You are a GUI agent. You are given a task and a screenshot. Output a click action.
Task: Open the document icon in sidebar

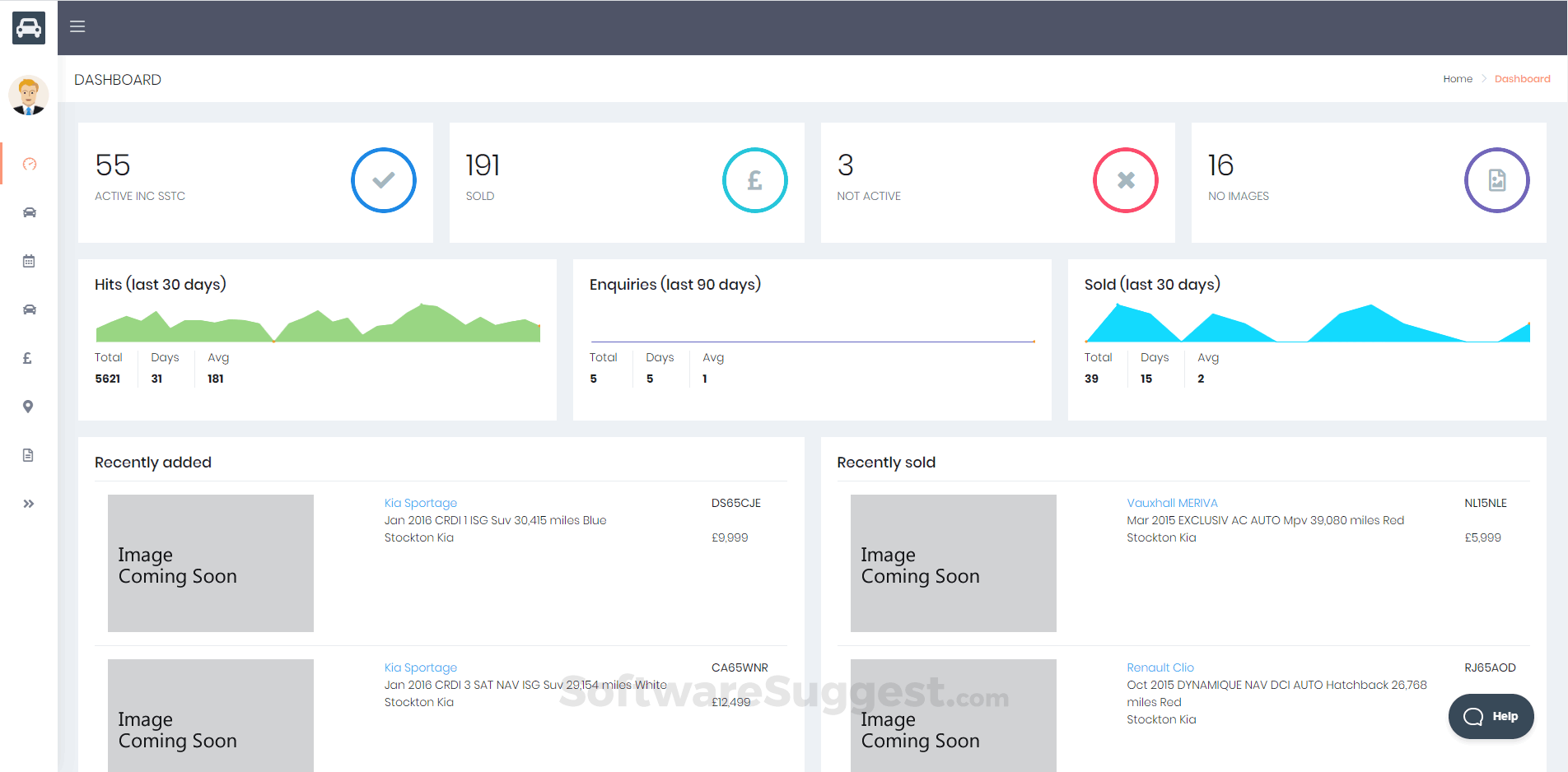(x=28, y=455)
